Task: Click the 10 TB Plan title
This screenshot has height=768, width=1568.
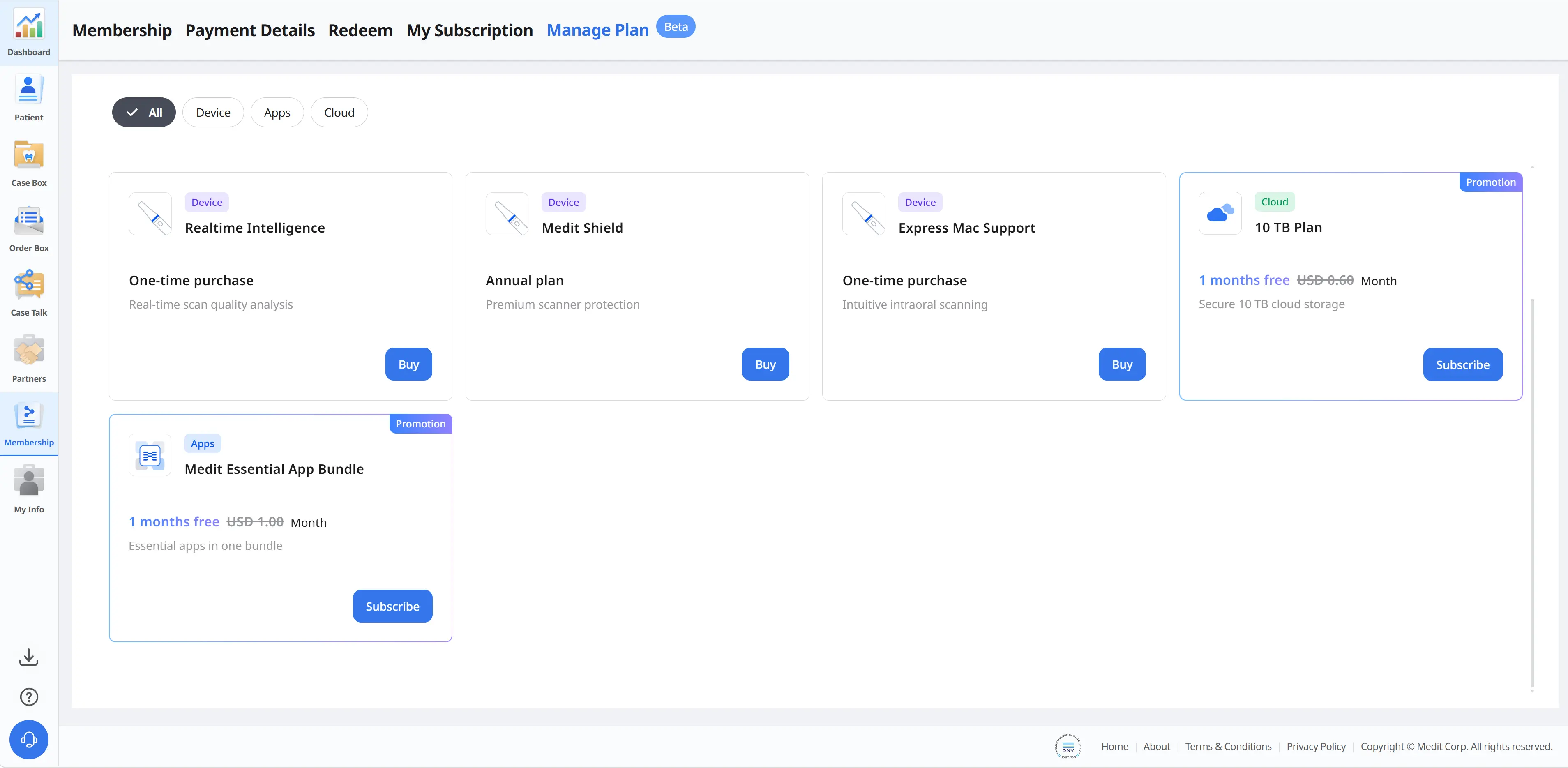Action: (x=1289, y=227)
